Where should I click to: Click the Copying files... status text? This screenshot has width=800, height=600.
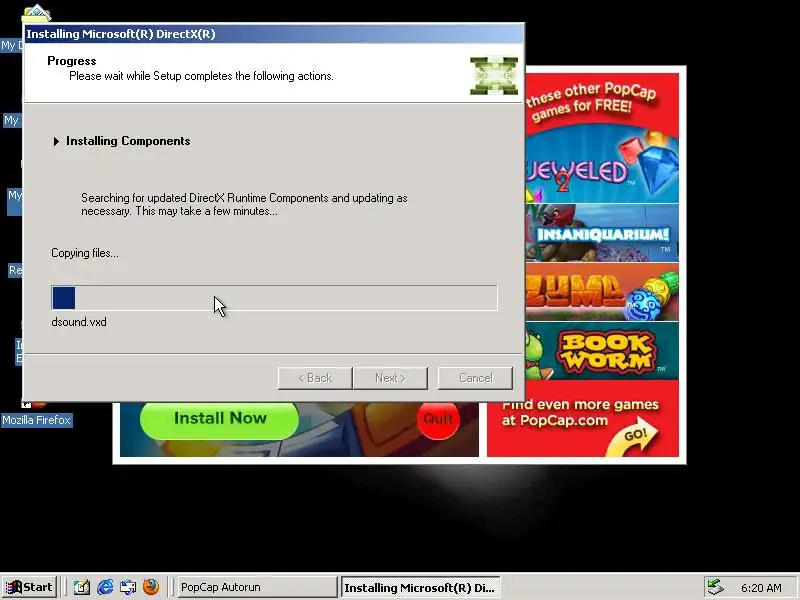[85, 253]
